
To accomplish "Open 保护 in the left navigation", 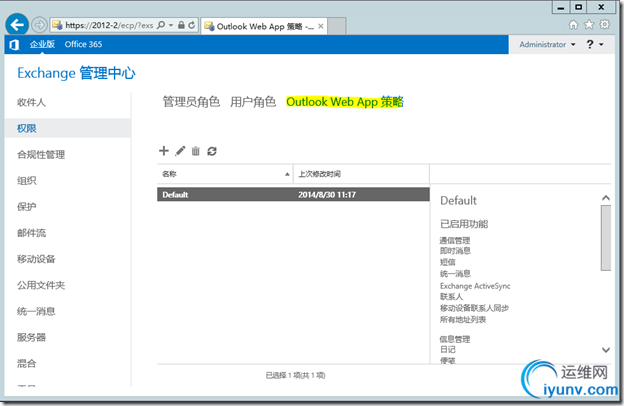I will (27, 207).
